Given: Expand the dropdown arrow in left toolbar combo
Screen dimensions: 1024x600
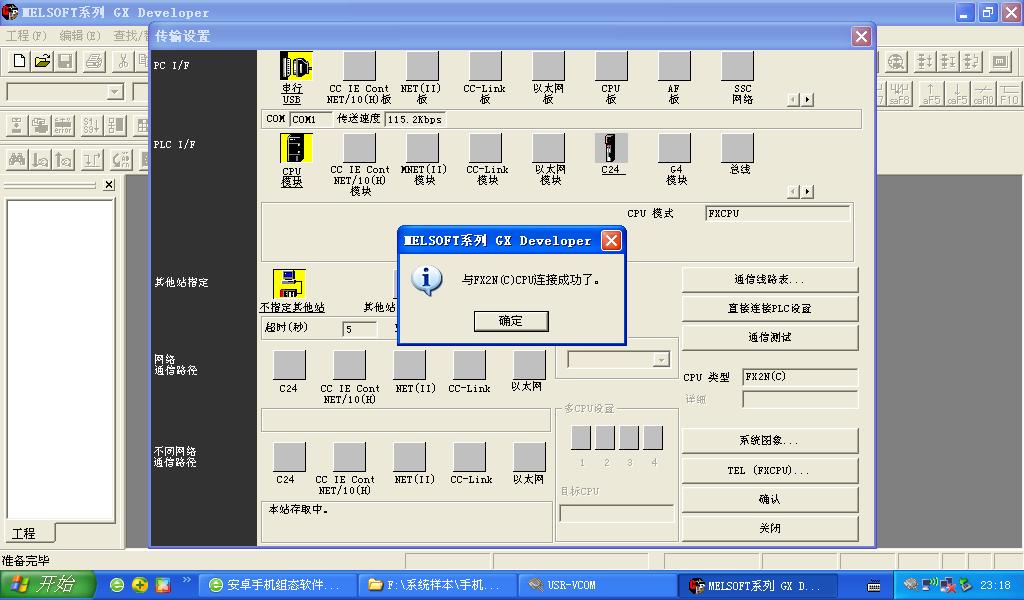Looking at the screenshot, I should [115, 92].
